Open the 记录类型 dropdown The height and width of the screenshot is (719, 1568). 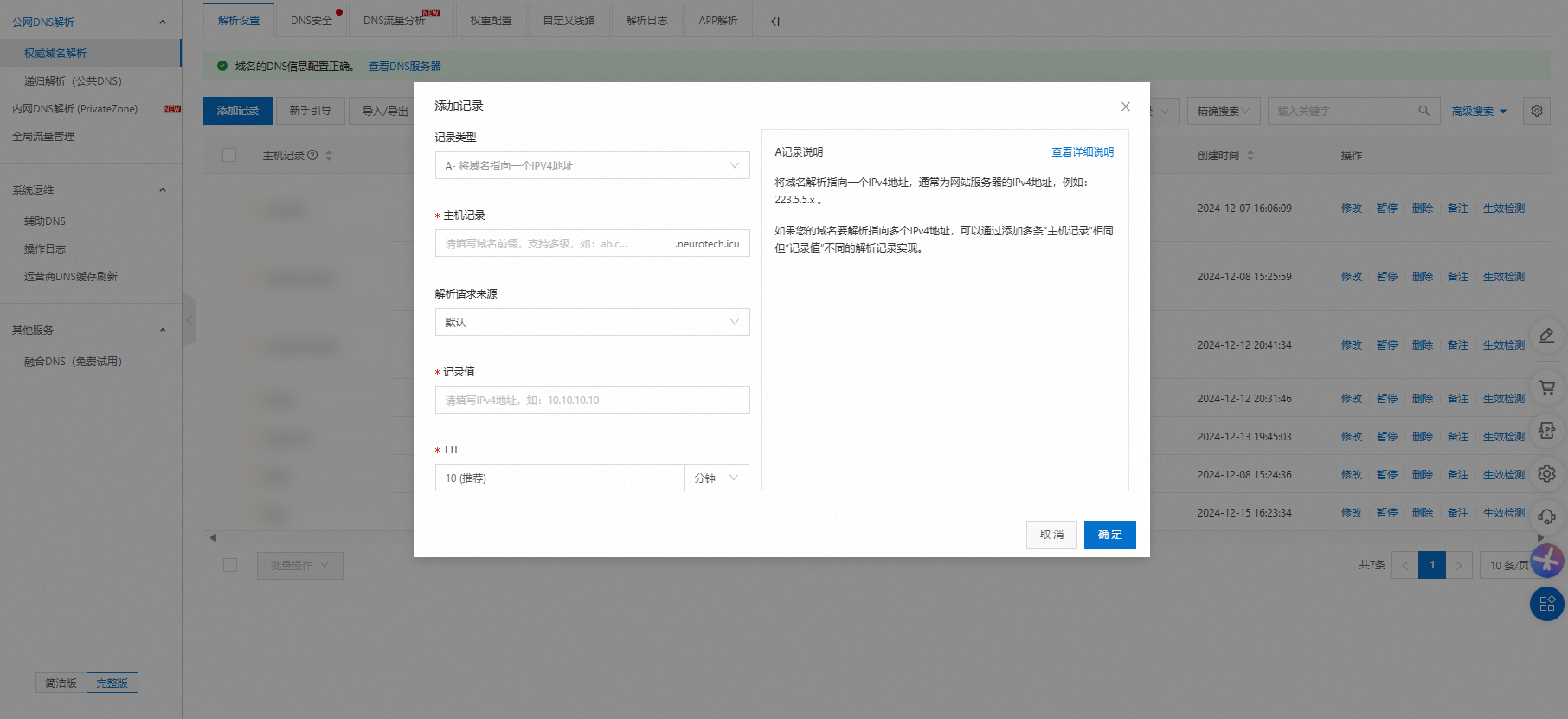click(x=592, y=165)
